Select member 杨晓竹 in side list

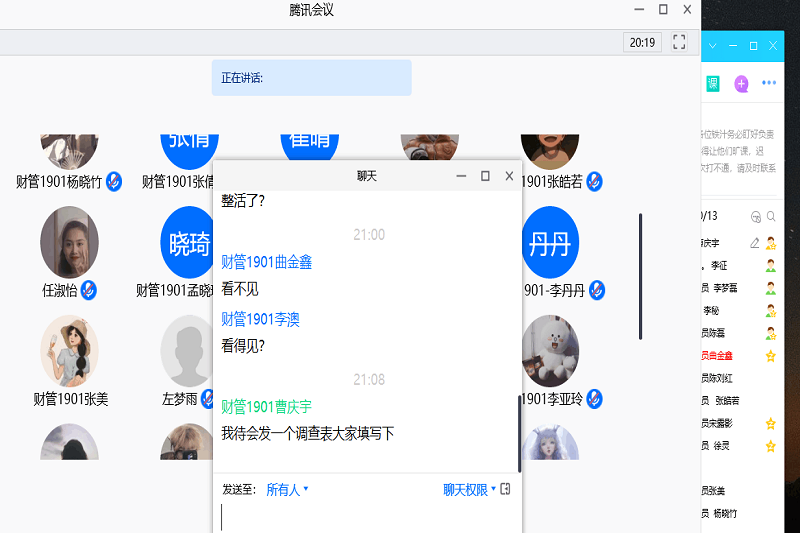click(x=719, y=514)
